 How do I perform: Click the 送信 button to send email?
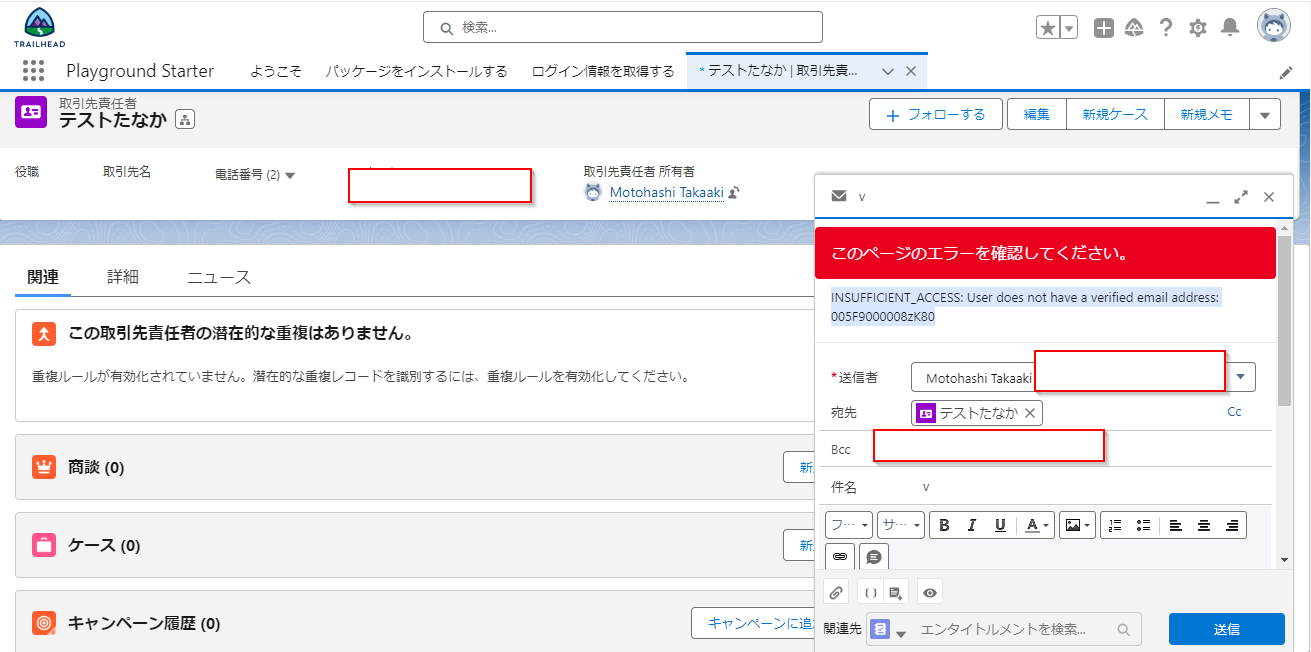[1227, 629]
